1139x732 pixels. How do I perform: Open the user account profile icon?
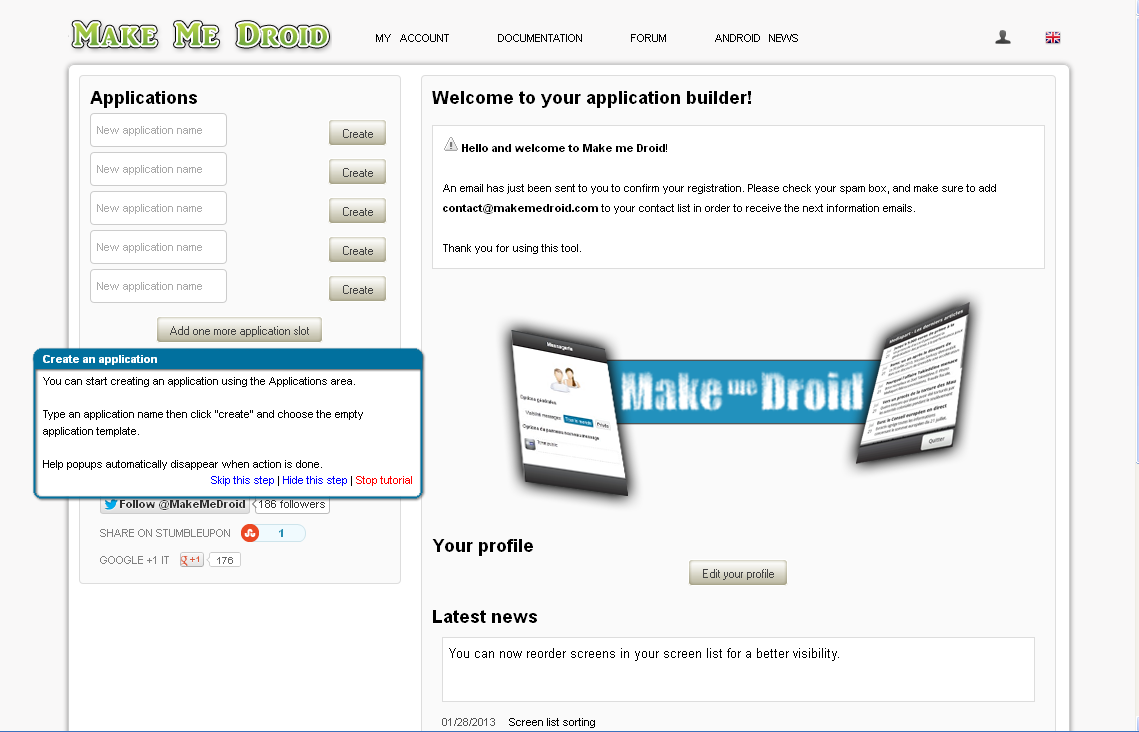1003,37
